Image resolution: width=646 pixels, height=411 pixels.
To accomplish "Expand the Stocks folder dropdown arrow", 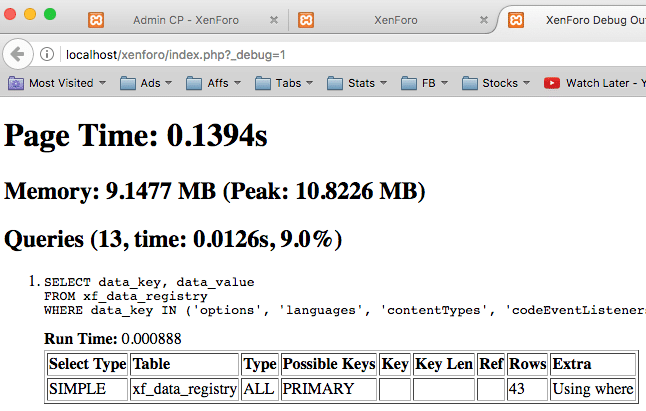I will pos(526,83).
